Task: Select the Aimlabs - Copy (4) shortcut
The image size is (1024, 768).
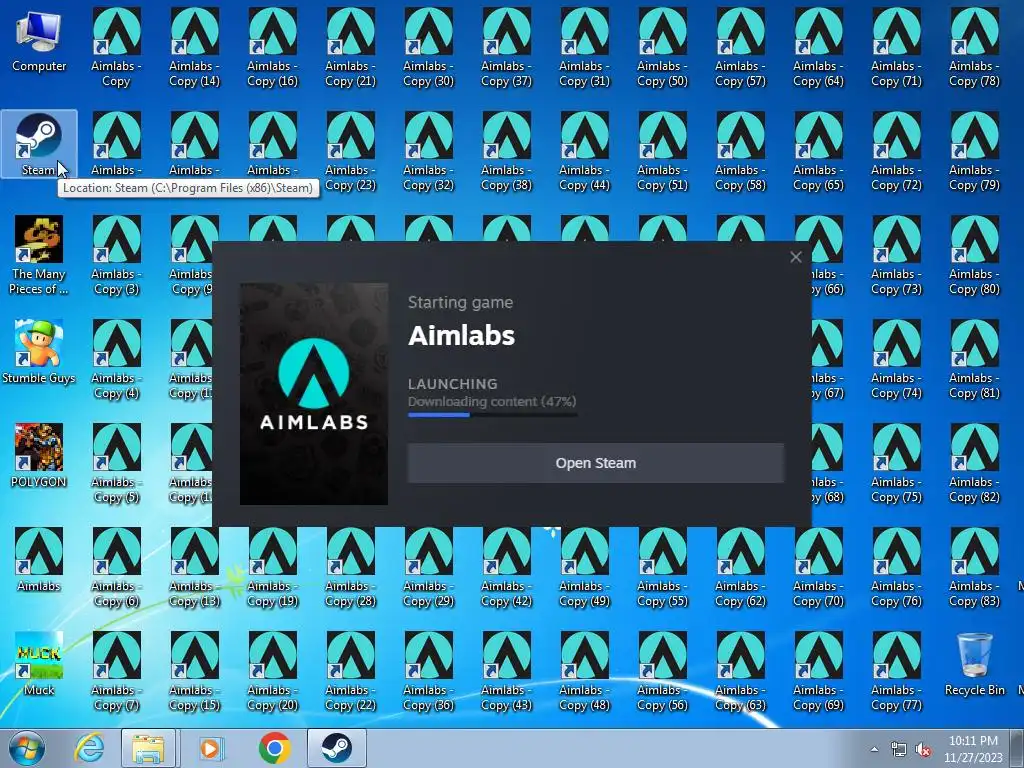Action: [116, 360]
